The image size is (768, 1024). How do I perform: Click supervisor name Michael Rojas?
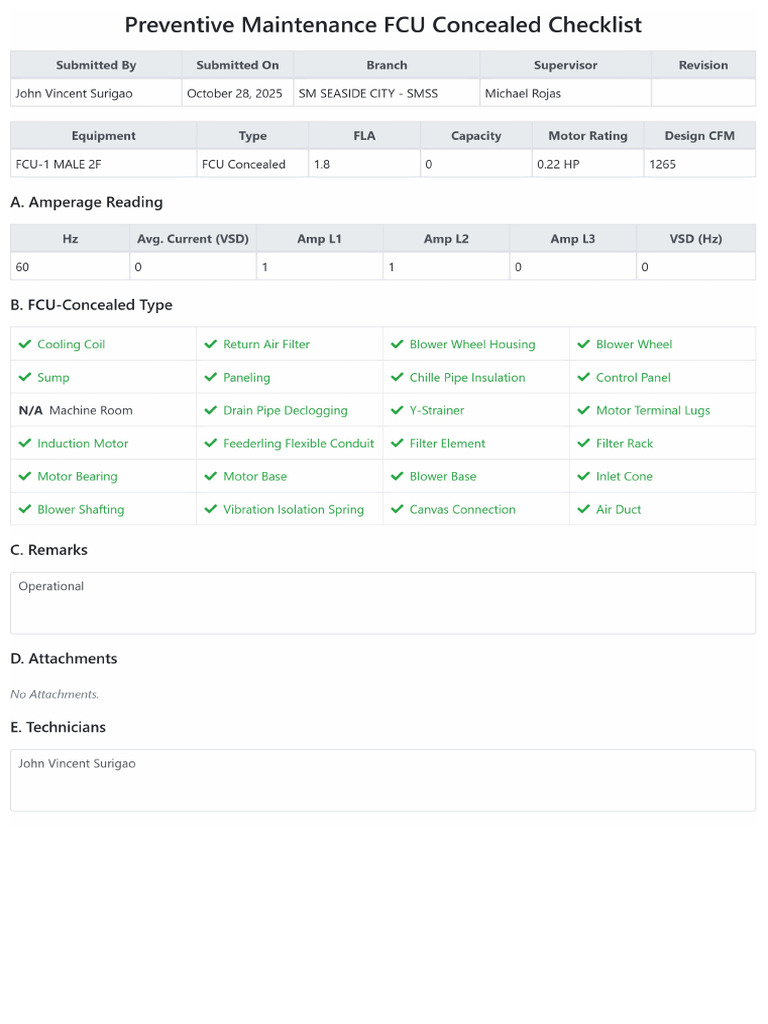pos(522,93)
